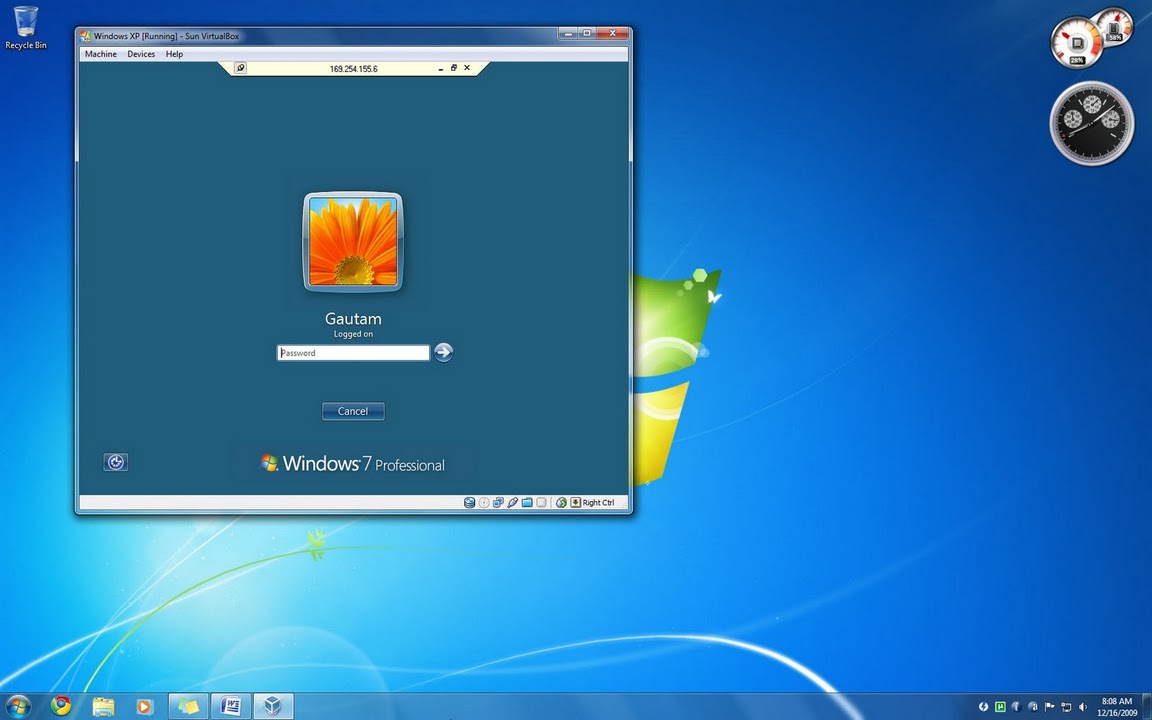Submit password with the arrow button
Viewport: 1152px width, 720px height.
click(443, 353)
